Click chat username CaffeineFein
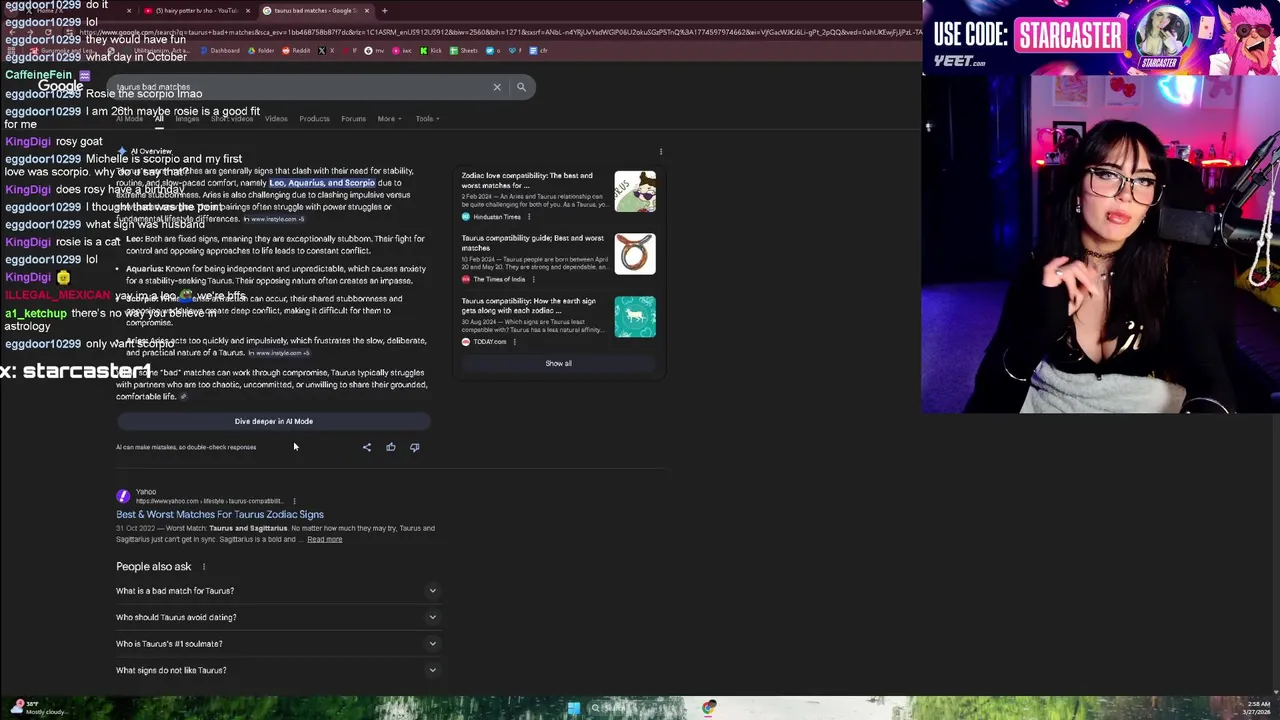Image resolution: width=1280 pixels, height=720 pixels. pos(39,75)
